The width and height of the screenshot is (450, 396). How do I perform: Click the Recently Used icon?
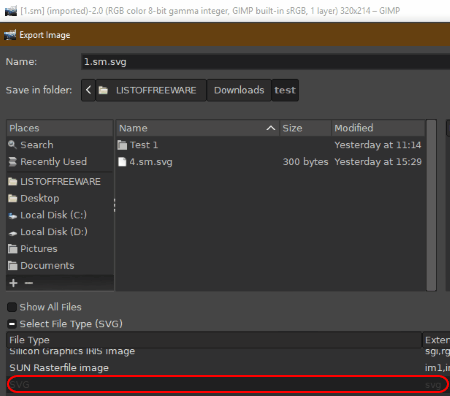(x=12, y=162)
